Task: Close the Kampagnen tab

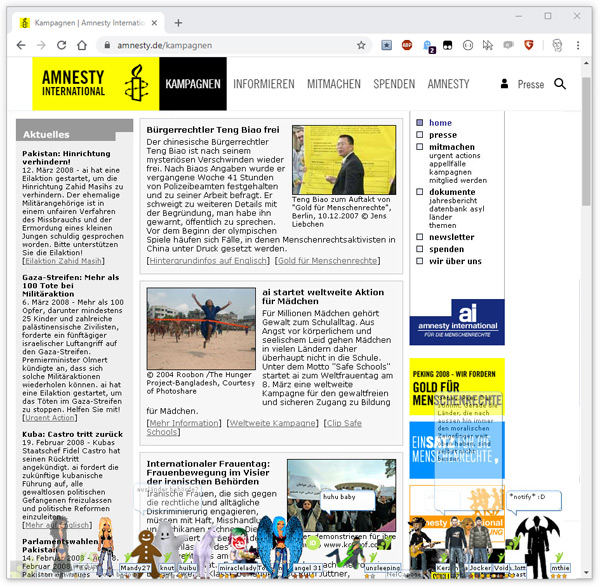Action: coord(154,23)
